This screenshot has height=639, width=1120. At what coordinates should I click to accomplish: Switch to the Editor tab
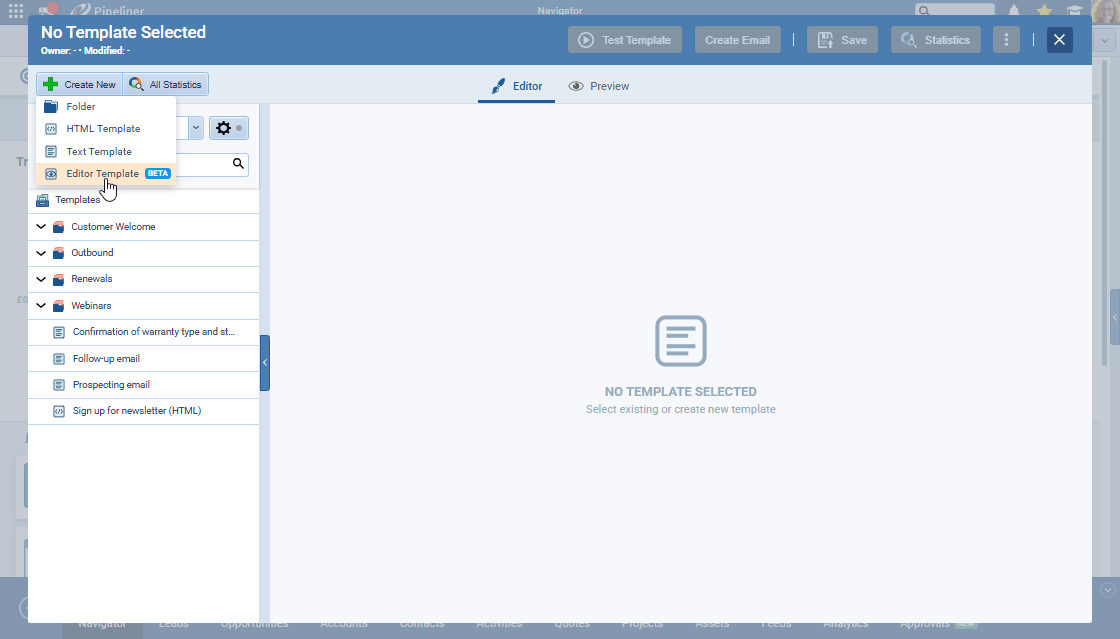tap(516, 86)
